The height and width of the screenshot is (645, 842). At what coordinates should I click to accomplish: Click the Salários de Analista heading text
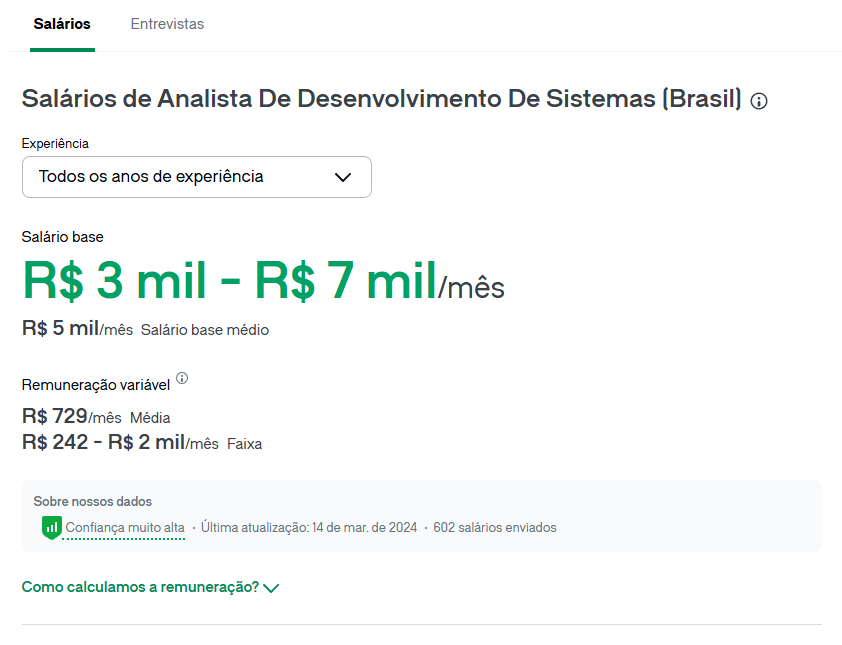[x=381, y=99]
